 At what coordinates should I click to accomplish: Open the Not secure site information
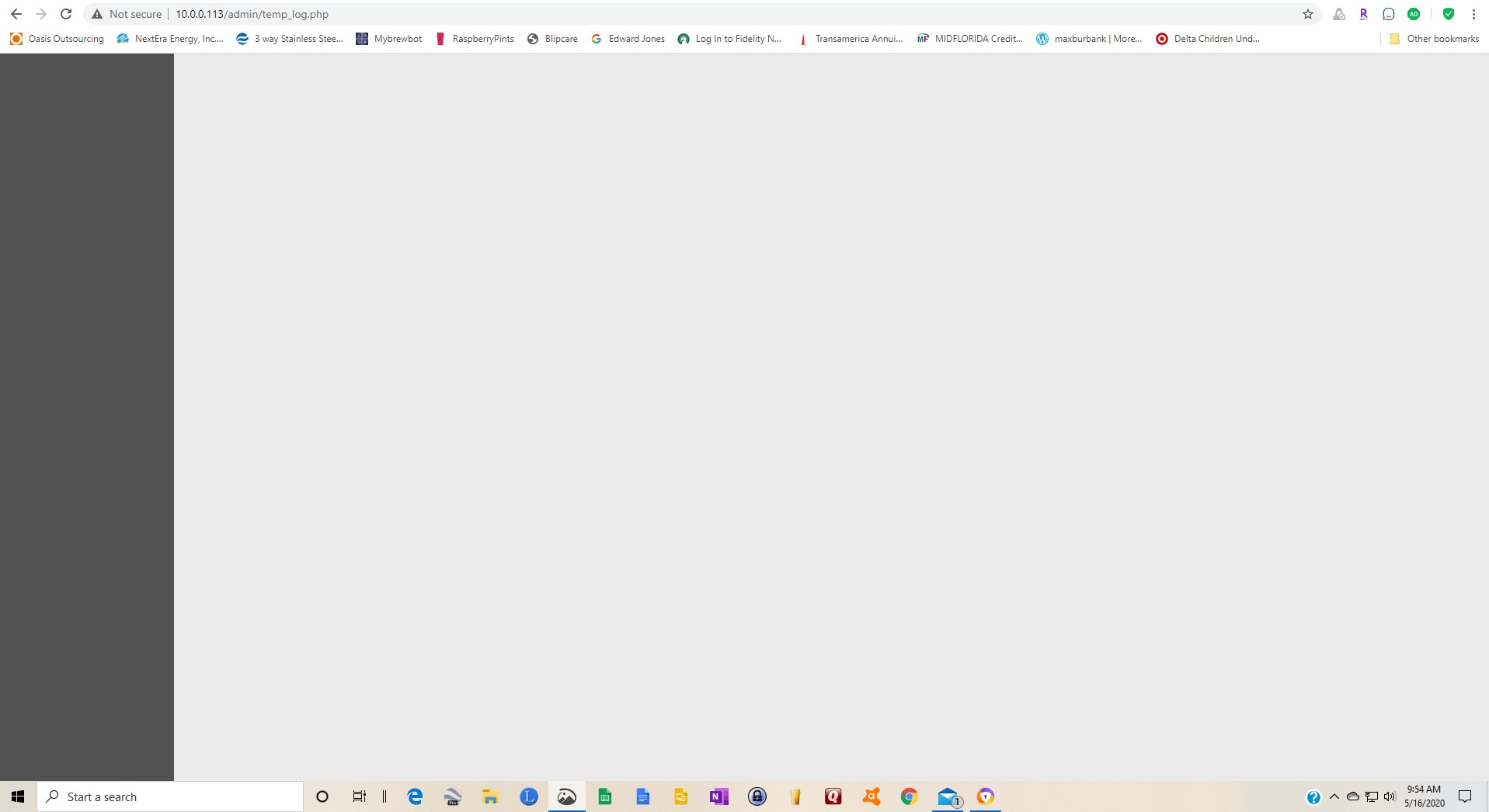point(127,14)
